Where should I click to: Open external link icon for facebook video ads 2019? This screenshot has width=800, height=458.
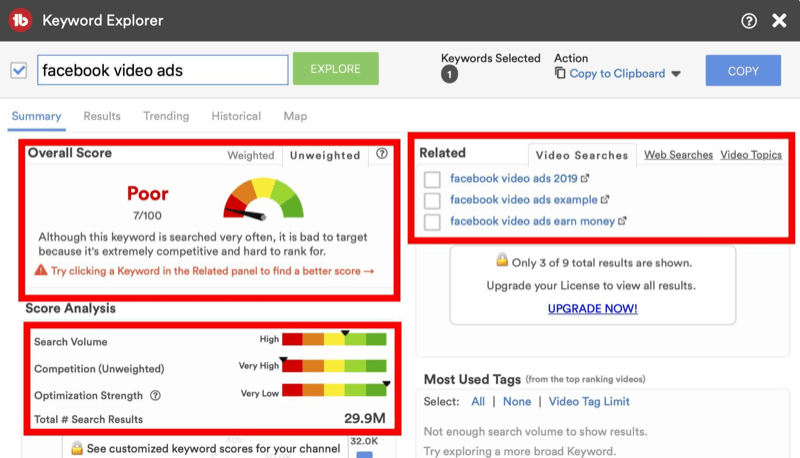(585, 179)
